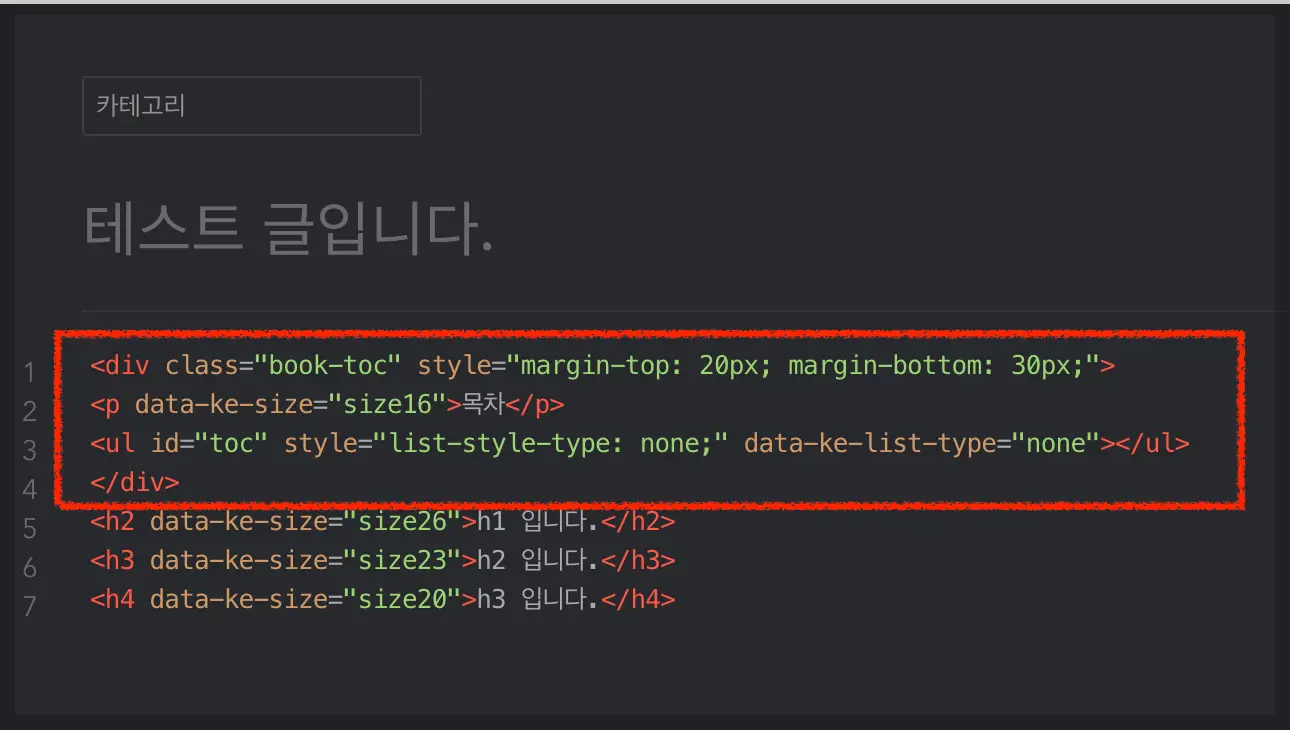Click line number 7 in gutter
The height and width of the screenshot is (730, 1290).
30,607
